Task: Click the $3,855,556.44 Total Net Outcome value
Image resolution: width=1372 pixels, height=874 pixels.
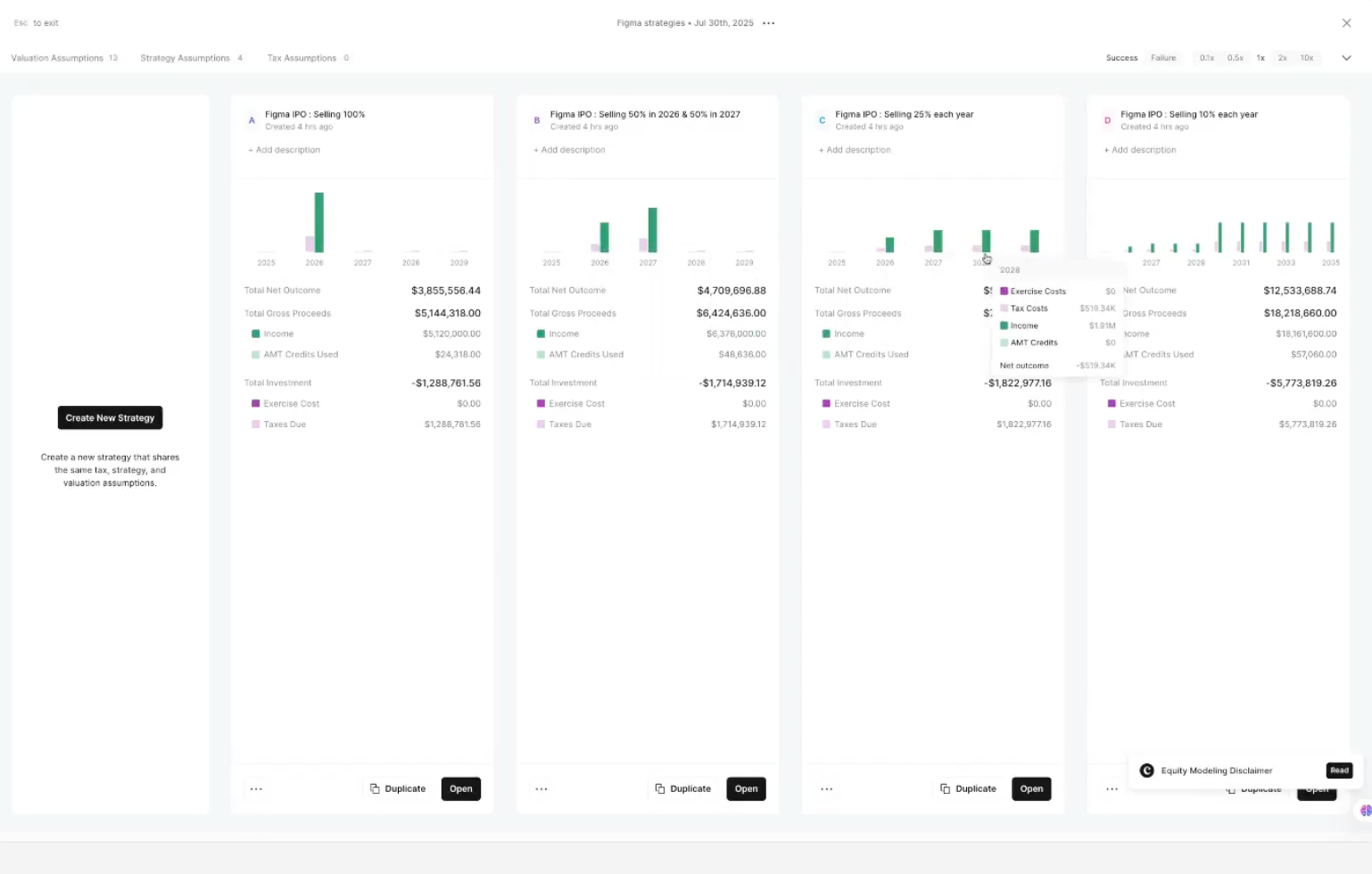Action: [x=446, y=291]
